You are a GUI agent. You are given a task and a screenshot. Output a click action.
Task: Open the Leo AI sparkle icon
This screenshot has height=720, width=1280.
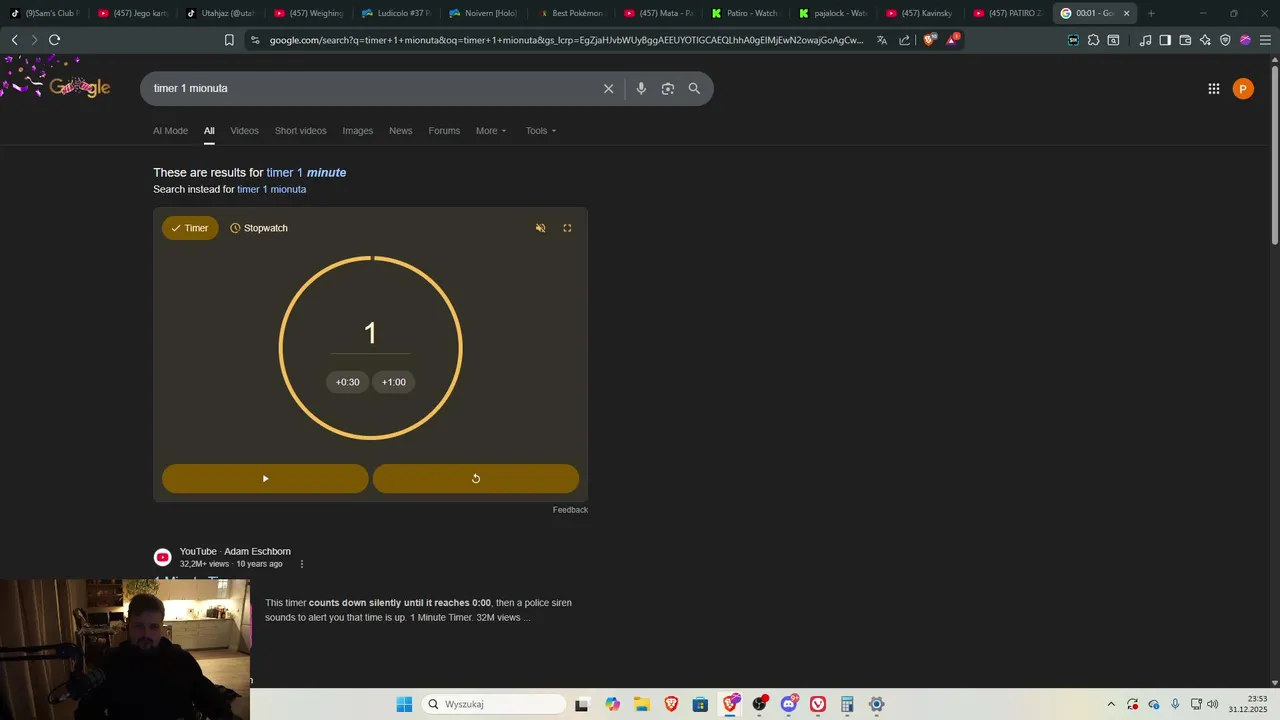[1205, 40]
